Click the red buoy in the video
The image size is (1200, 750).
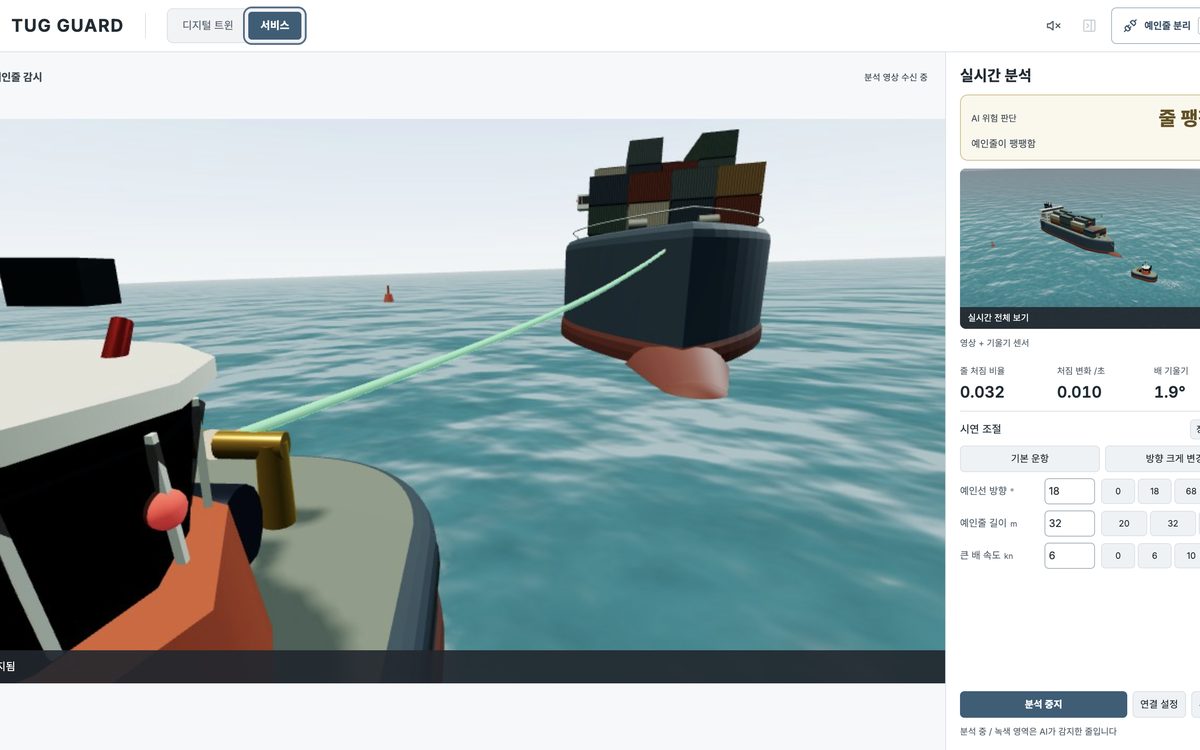(388, 293)
